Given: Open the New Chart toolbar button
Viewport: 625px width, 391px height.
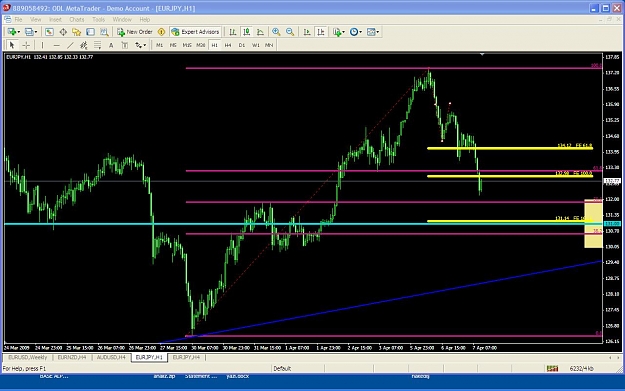Looking at the screenshot, I should pos(14,32).
